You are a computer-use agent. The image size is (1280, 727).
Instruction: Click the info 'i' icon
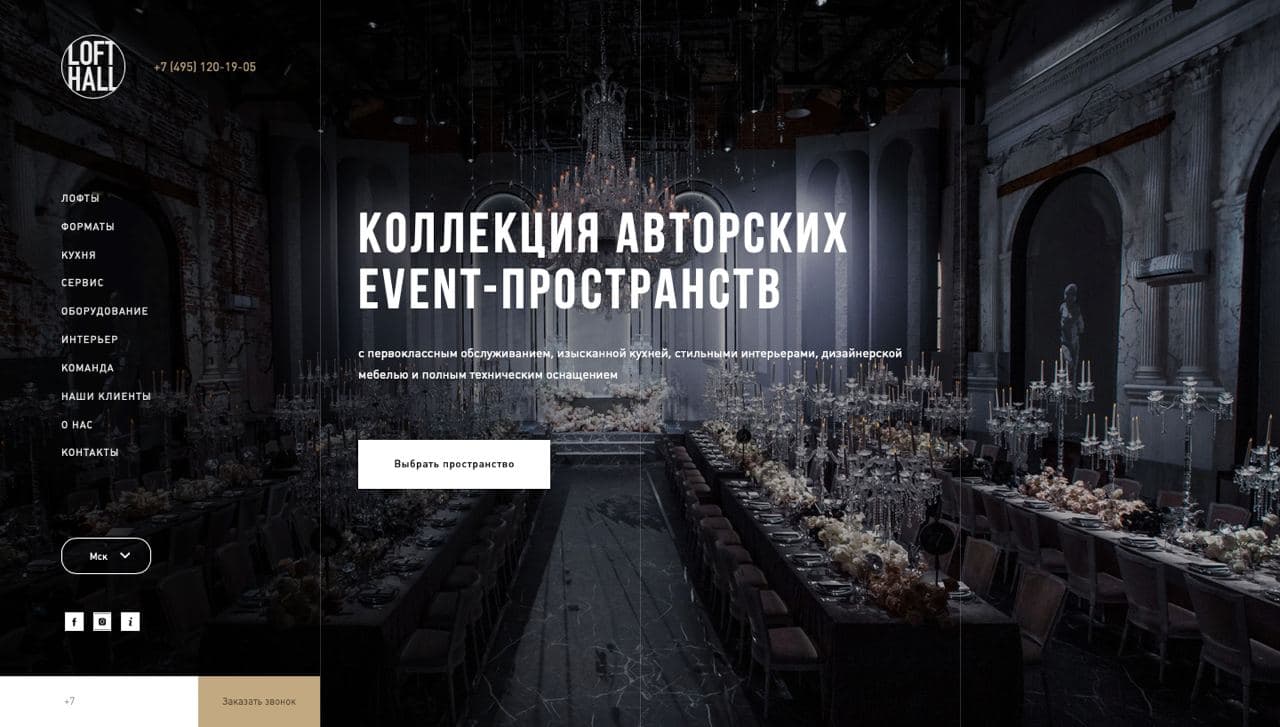130,622
